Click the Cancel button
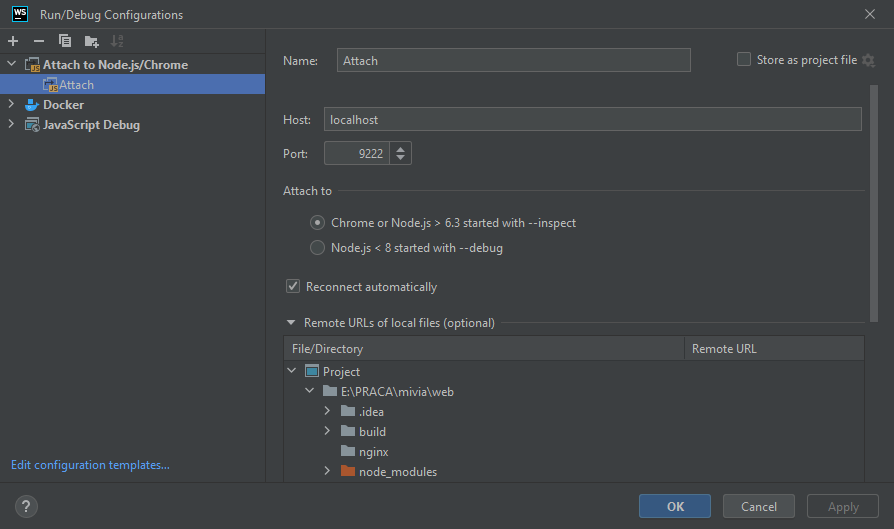The height and width of the screenshot is (529, 894). coord(758,506)
